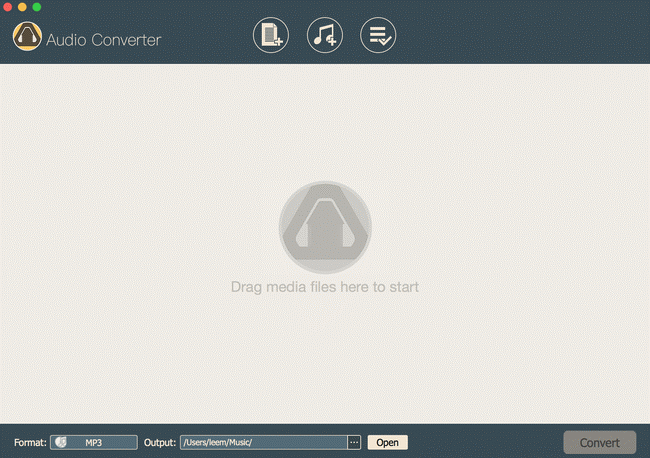The image size is (650, 458).
Task: Close the window with red button
Action: (x=8, y=7)
